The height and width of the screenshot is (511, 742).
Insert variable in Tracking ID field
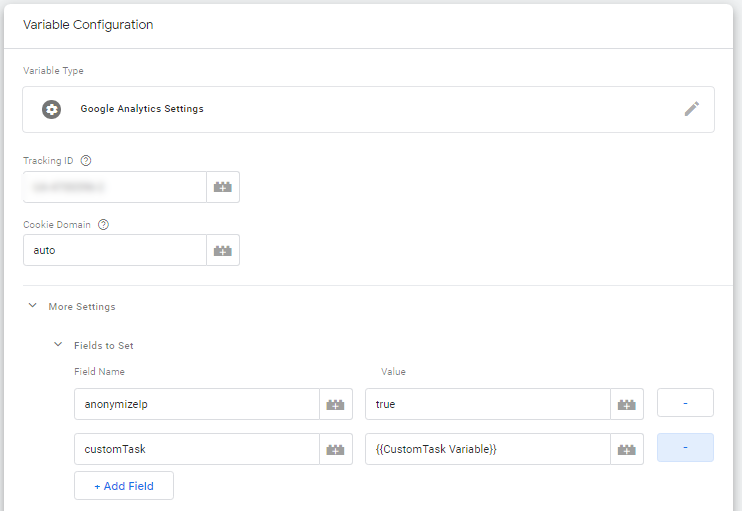(x=223, y=187)
